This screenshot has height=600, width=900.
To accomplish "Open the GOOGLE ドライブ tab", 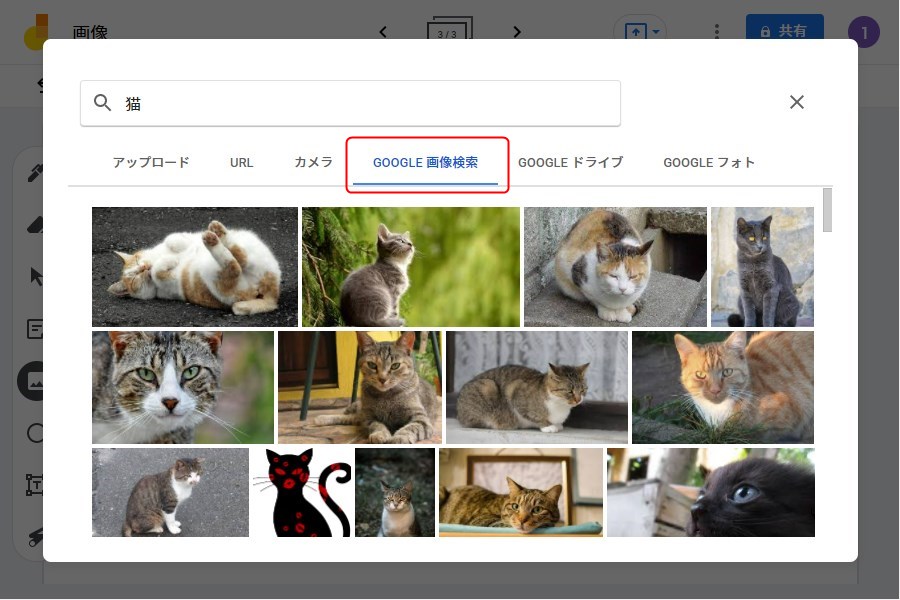I will 571,162.
